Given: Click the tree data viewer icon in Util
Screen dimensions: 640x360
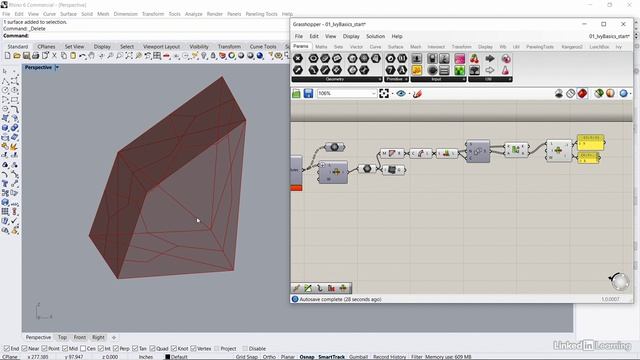Looking at the screenshot, I should [474, 70].
